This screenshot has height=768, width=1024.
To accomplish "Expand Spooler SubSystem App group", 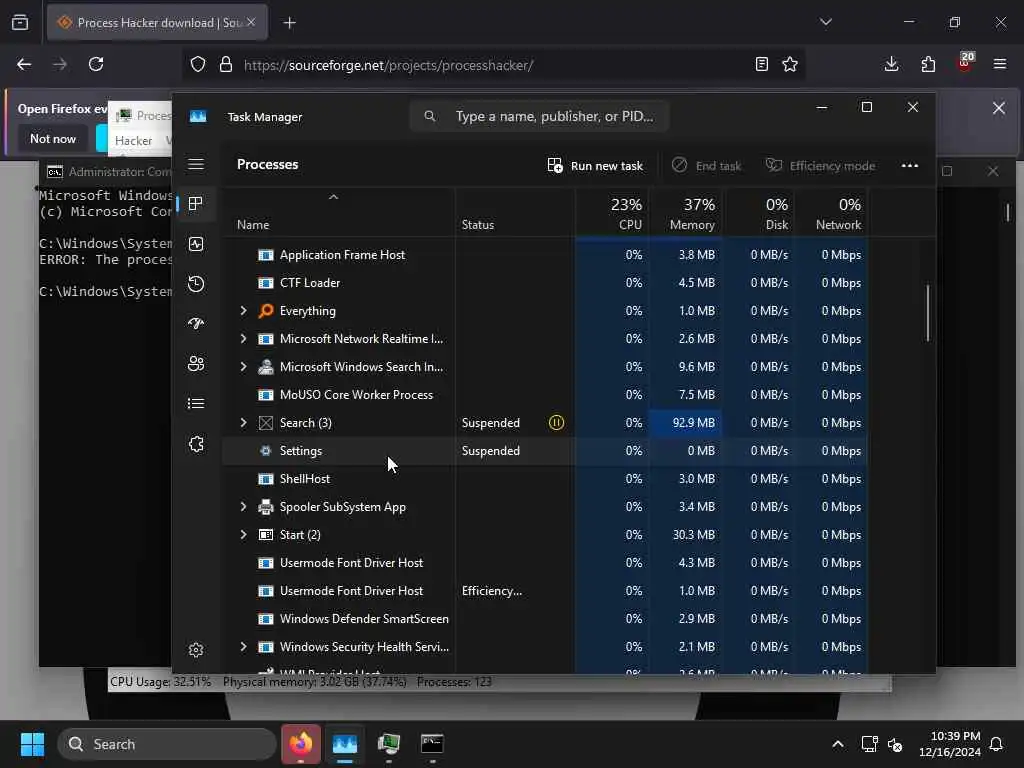I will [244, 507].
